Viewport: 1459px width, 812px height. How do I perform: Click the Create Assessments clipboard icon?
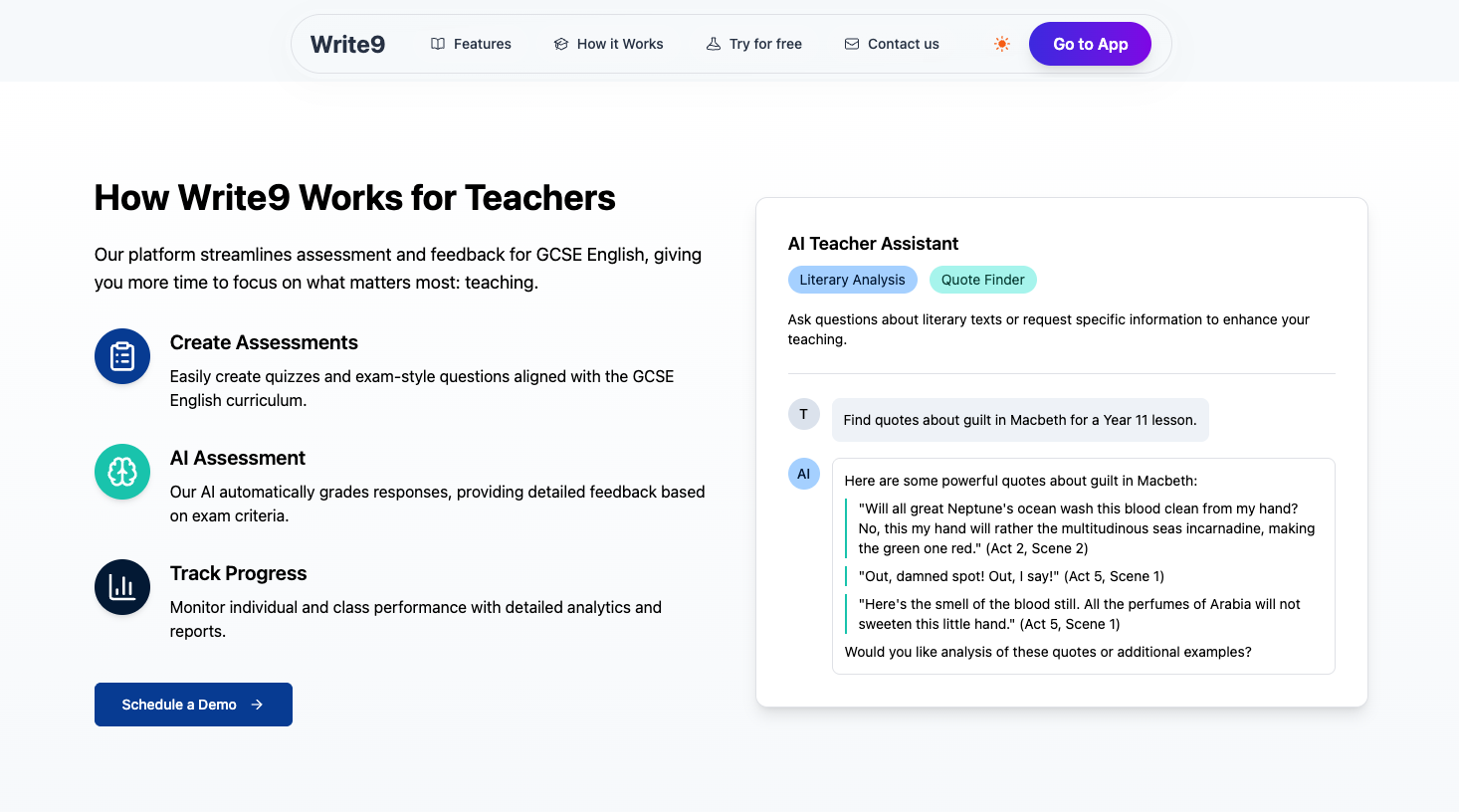(x=121, y=355)
